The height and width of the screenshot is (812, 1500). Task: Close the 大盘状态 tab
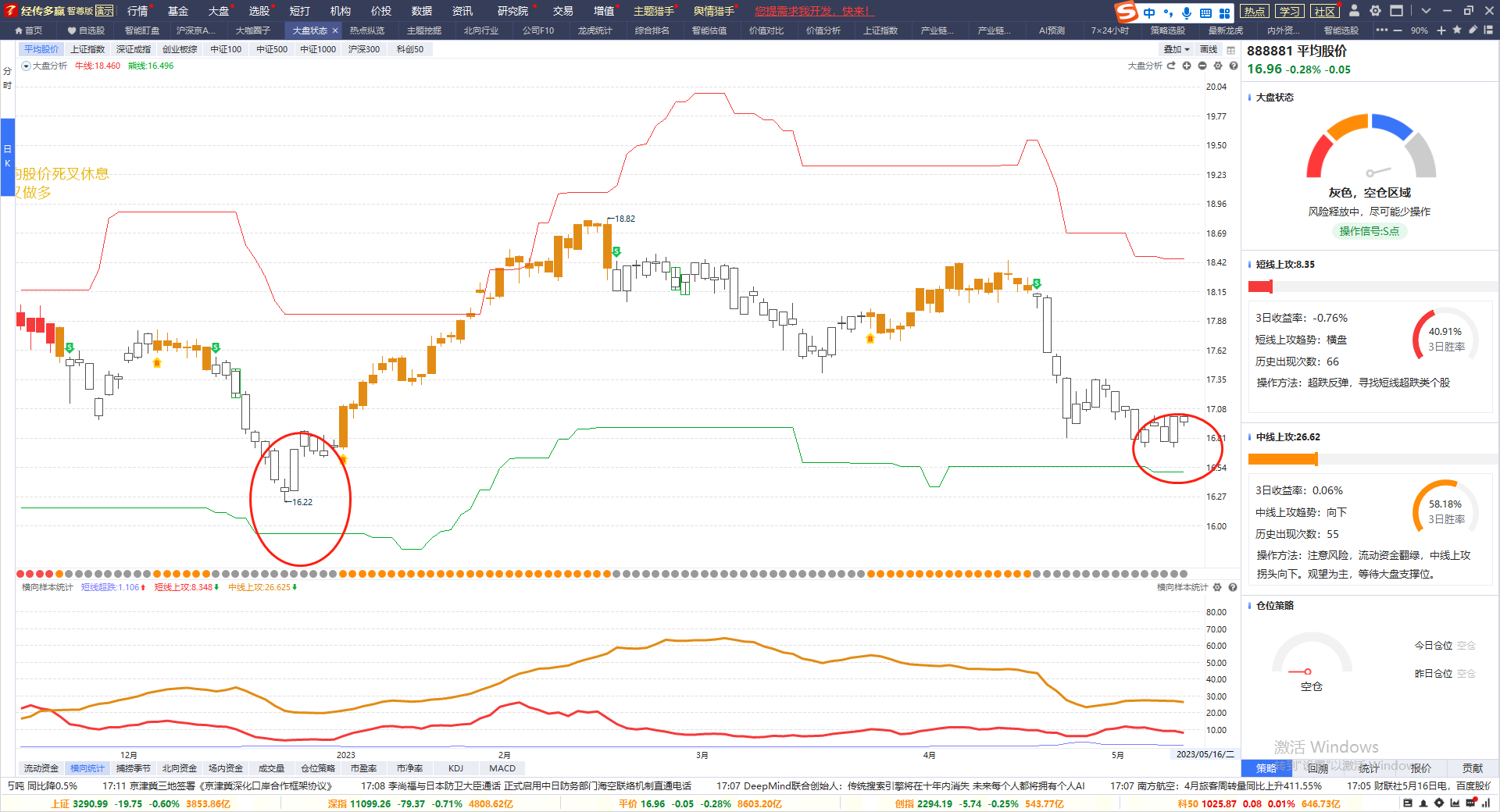335,30
